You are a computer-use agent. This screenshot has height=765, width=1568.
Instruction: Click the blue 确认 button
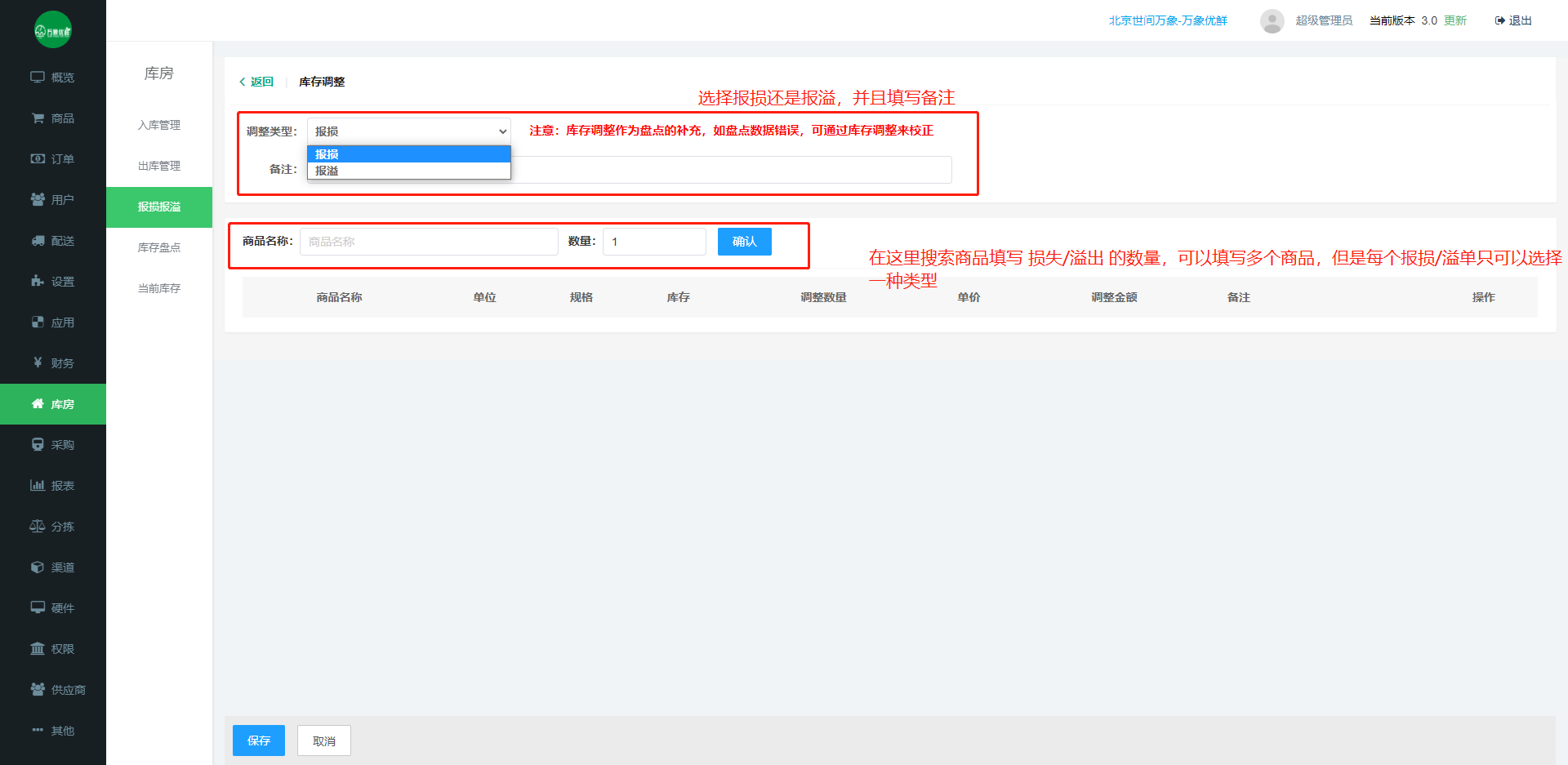point(745,242)
